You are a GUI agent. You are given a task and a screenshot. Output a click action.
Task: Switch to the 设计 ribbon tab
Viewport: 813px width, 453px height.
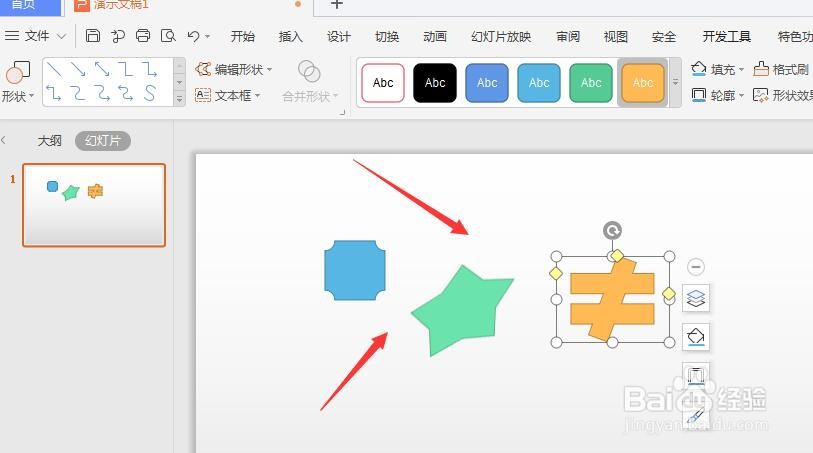tap(339, 36)
